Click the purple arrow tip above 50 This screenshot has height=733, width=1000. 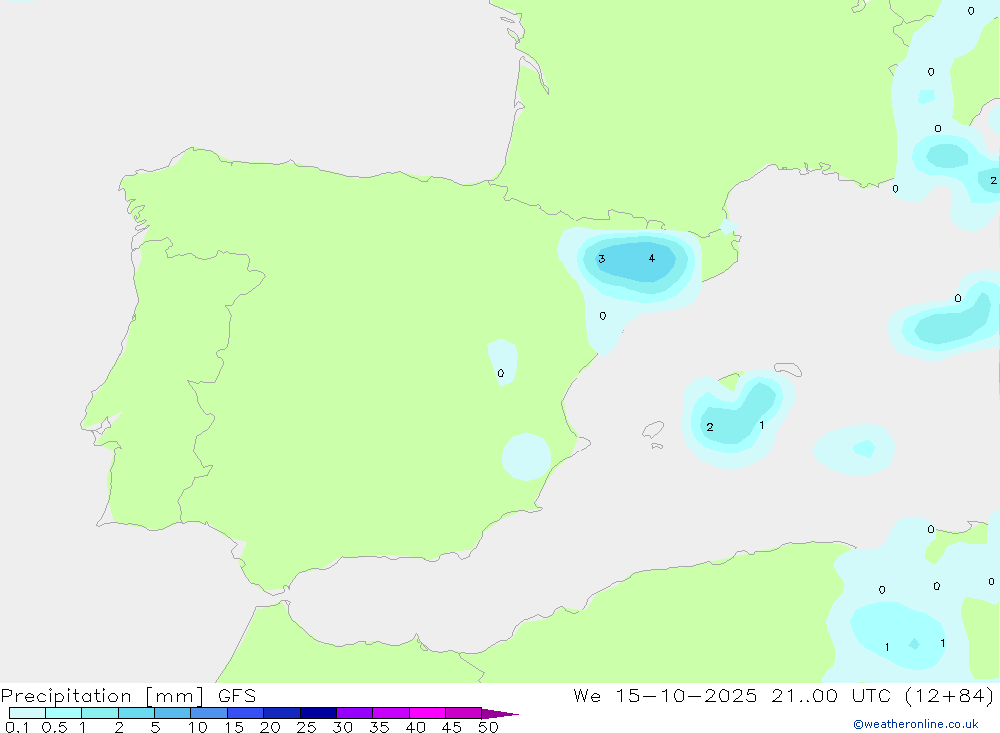click(x=500, y=714)
